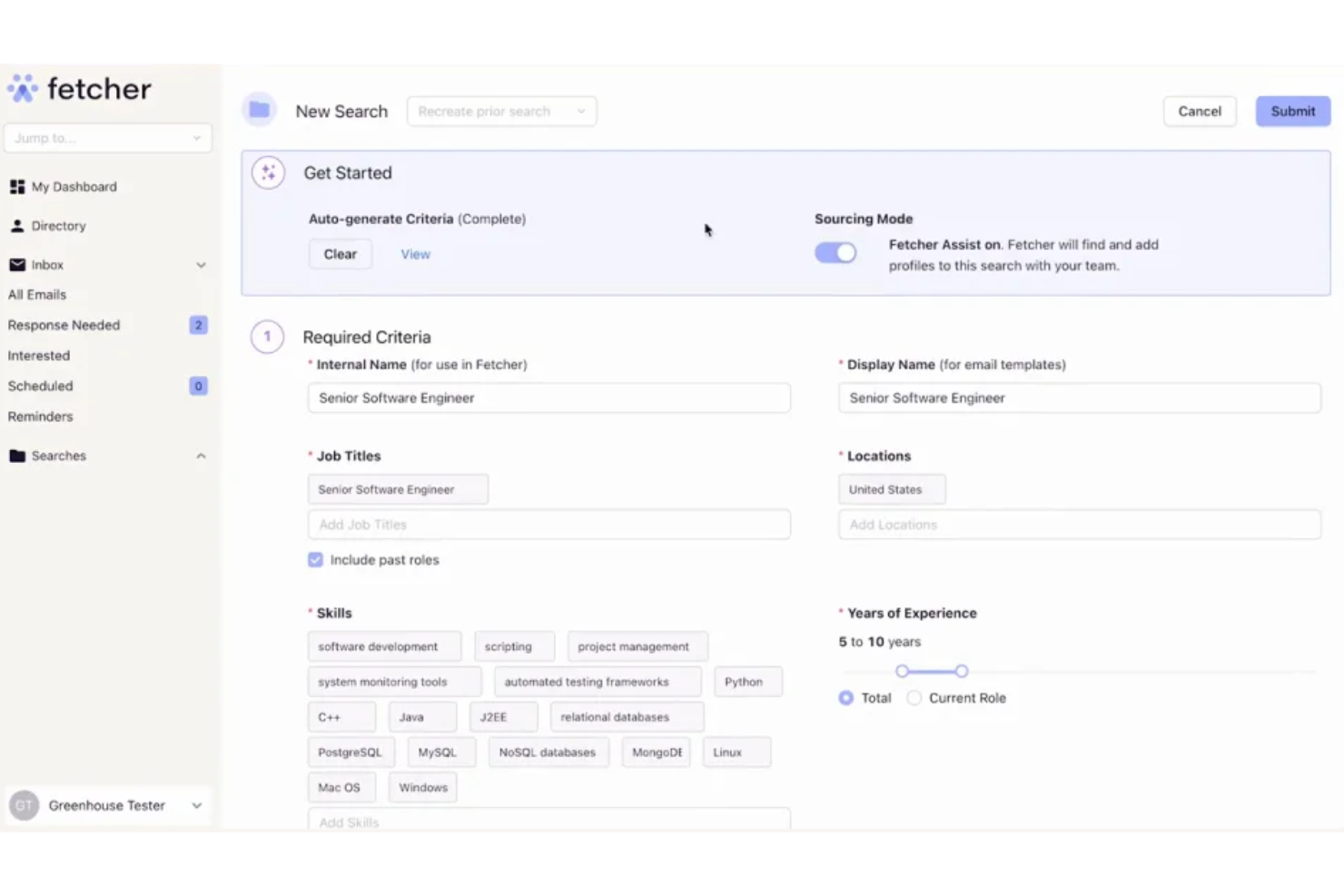Screen dimensions: 1344x896
Task: Select the Current Role radio button
Action: point(914,698)
